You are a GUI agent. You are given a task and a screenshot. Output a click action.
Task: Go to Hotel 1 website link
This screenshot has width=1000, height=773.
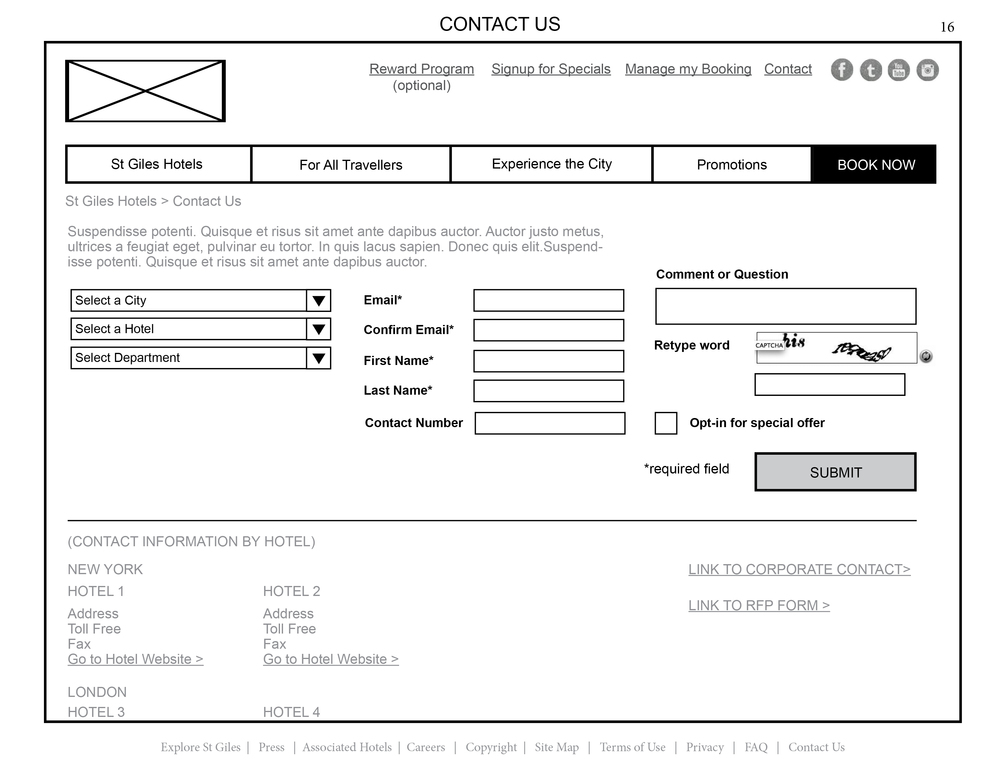135,659
